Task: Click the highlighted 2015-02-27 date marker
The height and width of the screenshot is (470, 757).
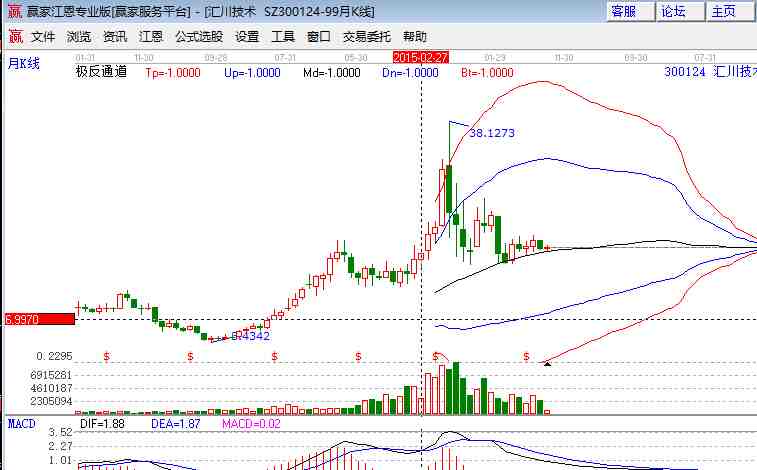Action: pos(421,57)
